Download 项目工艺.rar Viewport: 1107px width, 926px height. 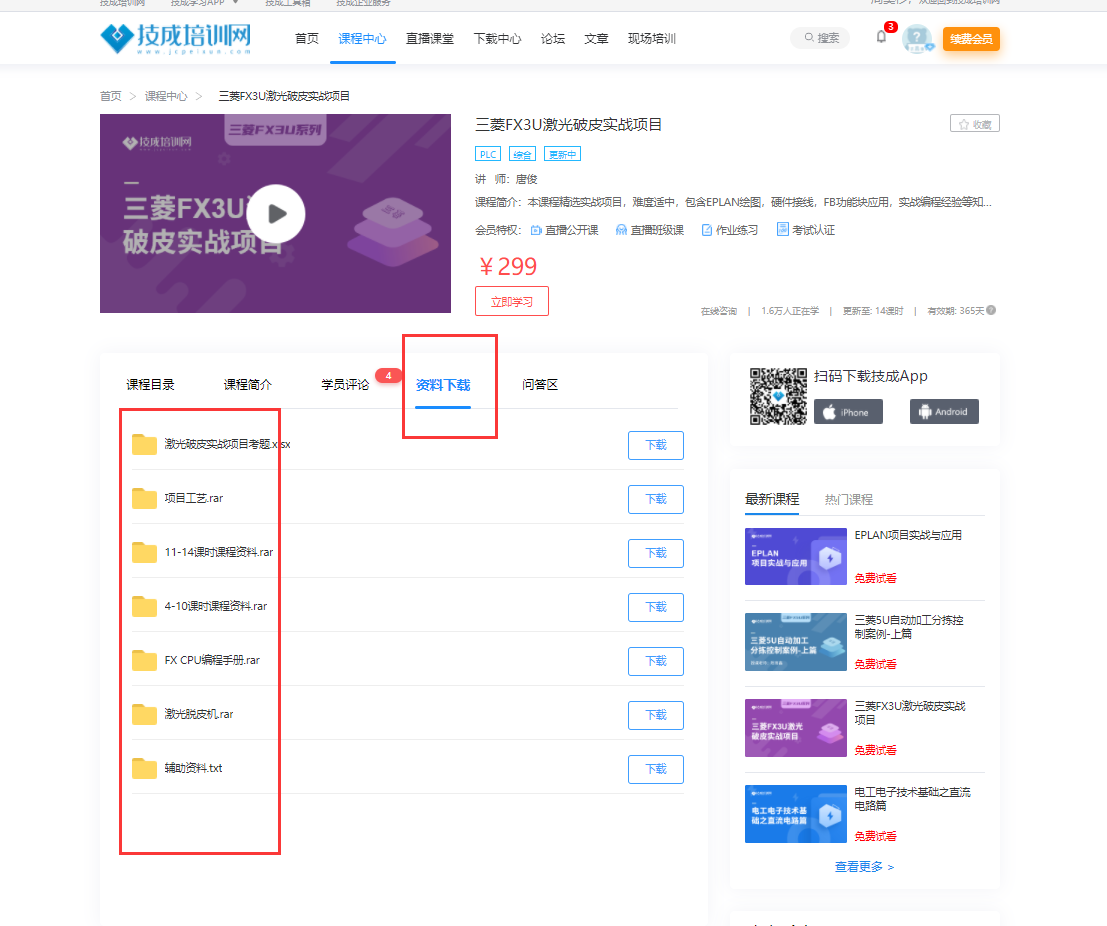pos(656,499)
